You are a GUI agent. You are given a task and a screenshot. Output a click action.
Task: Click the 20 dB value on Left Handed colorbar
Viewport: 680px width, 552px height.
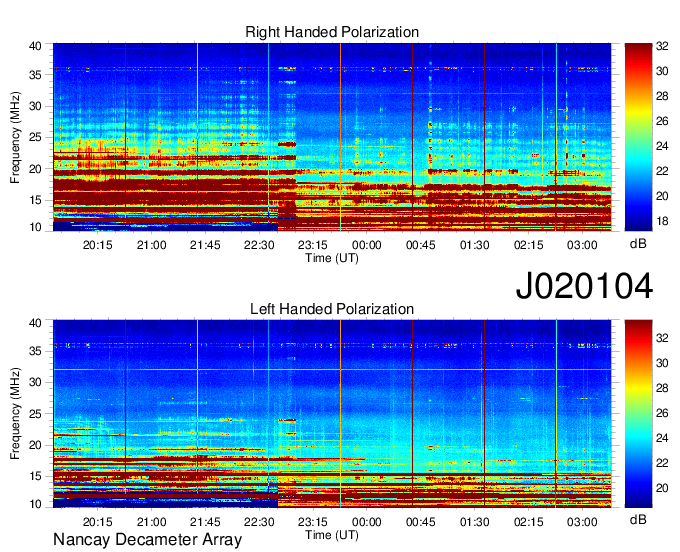point(662,489)
